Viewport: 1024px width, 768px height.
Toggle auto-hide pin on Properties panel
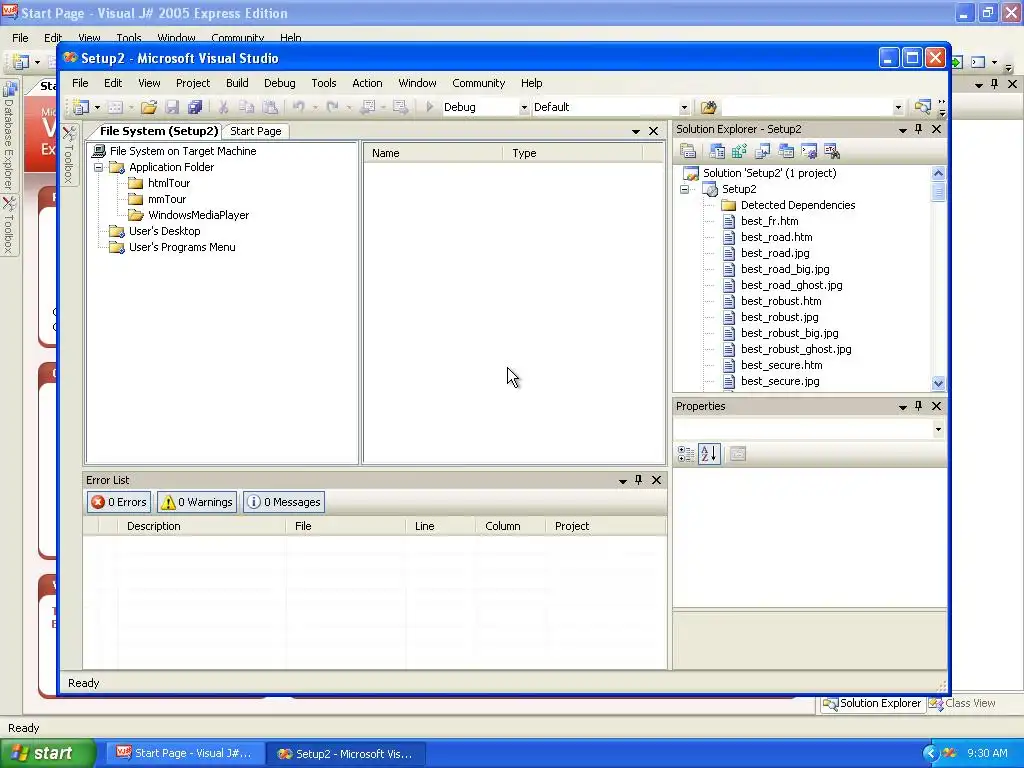919,406
